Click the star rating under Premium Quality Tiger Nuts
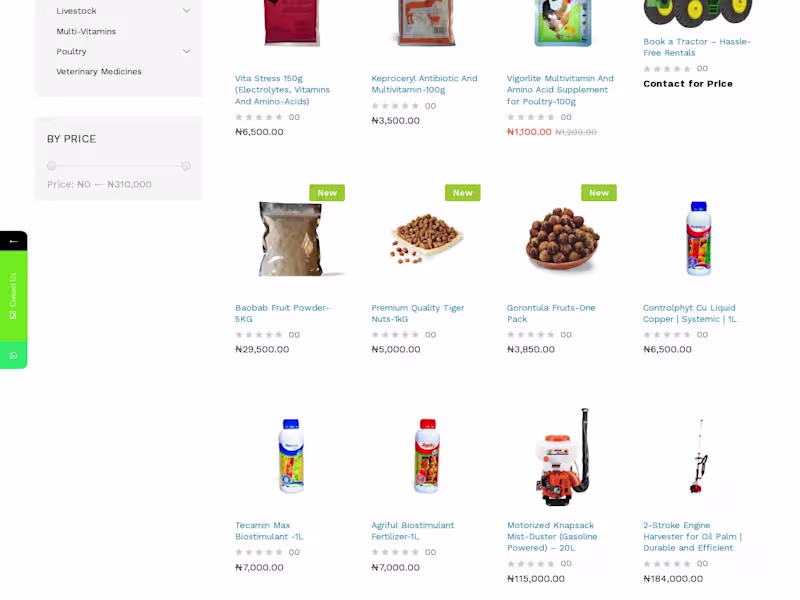The image size is (800, 600). 395,335
